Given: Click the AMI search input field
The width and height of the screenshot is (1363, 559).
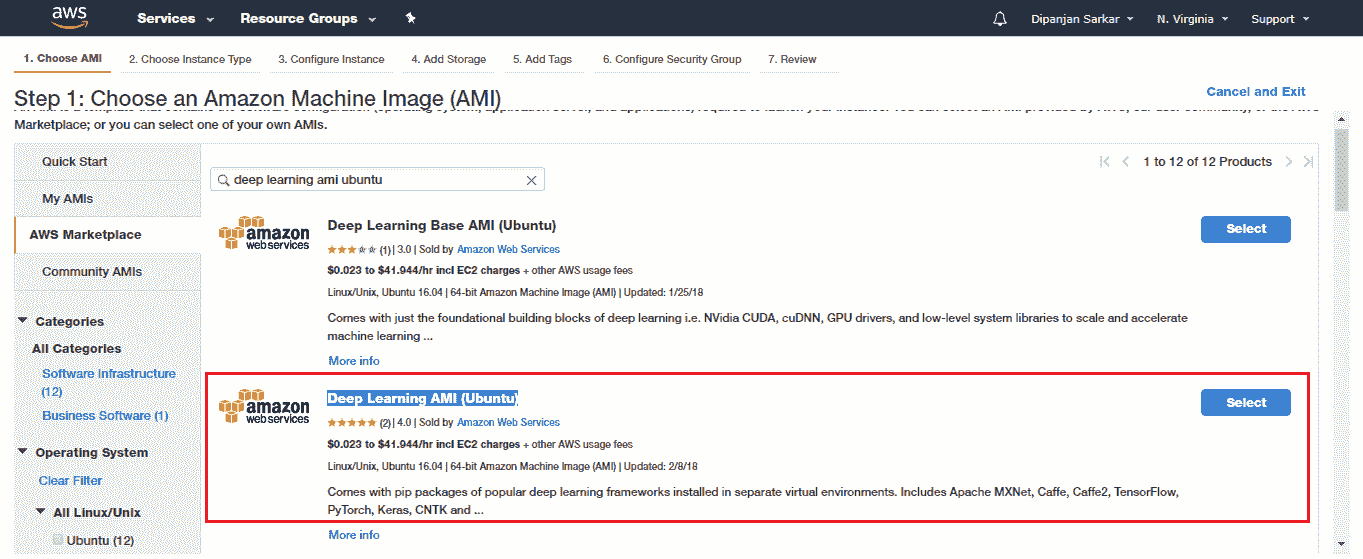Looking at the screenshot, I should pyautogui.click(x=377, y=180).
